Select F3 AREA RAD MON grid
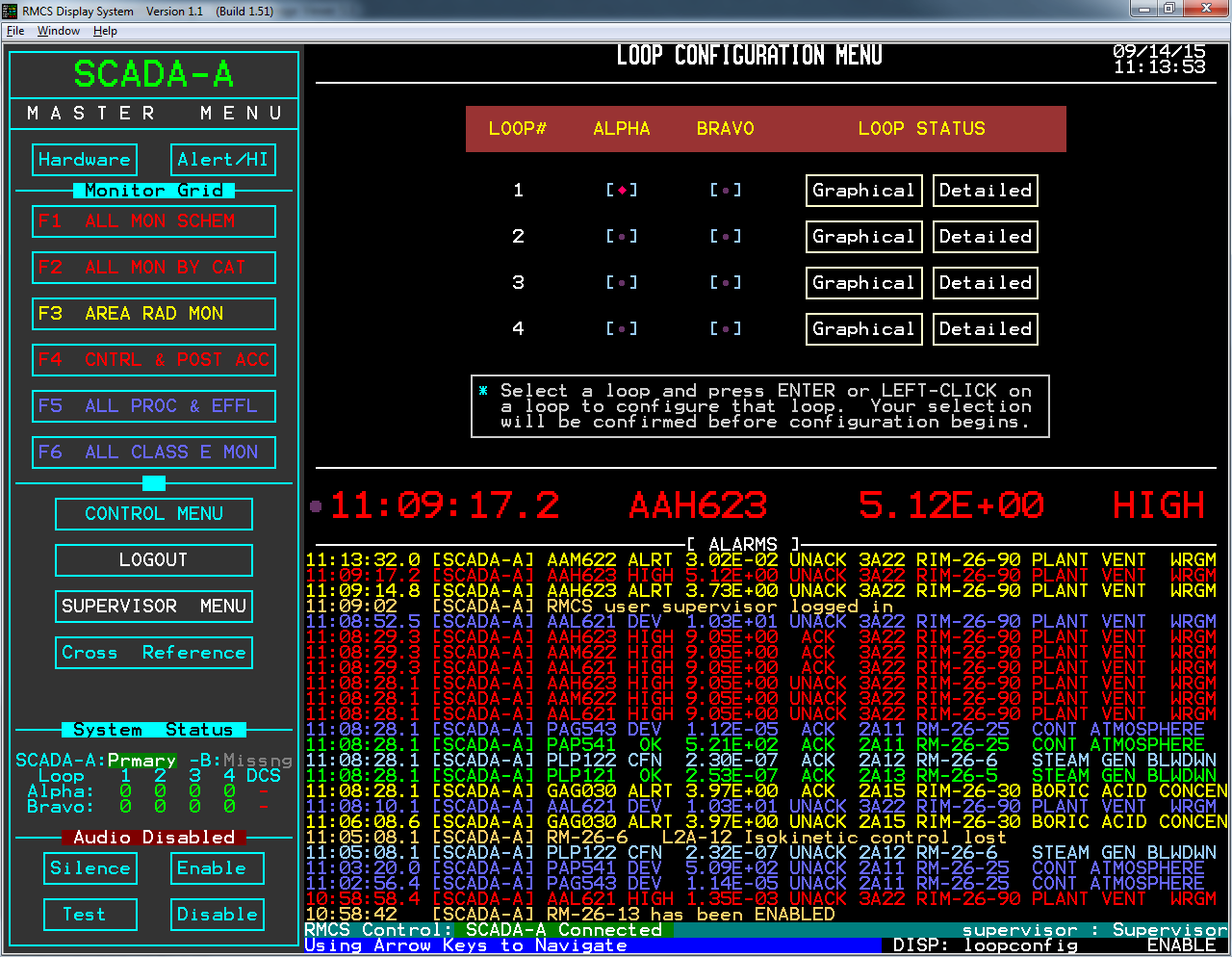1232x957 pixels. click(x=154, y=314)
